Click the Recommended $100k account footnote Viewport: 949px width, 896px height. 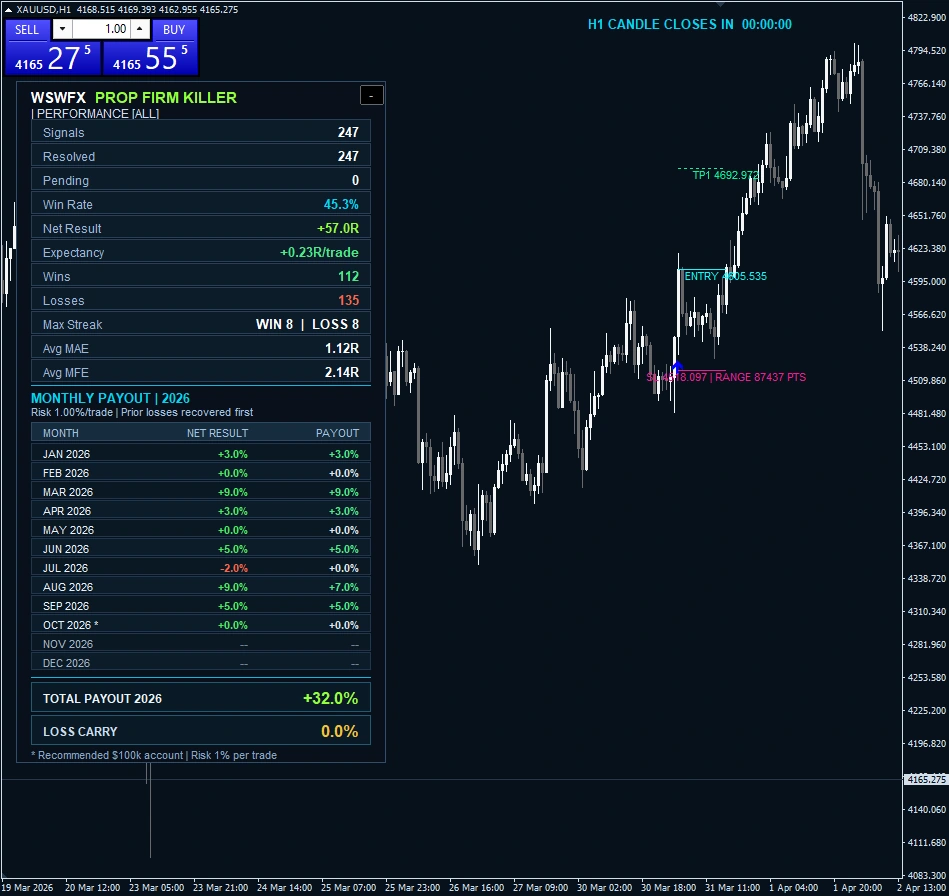(154, 755)
